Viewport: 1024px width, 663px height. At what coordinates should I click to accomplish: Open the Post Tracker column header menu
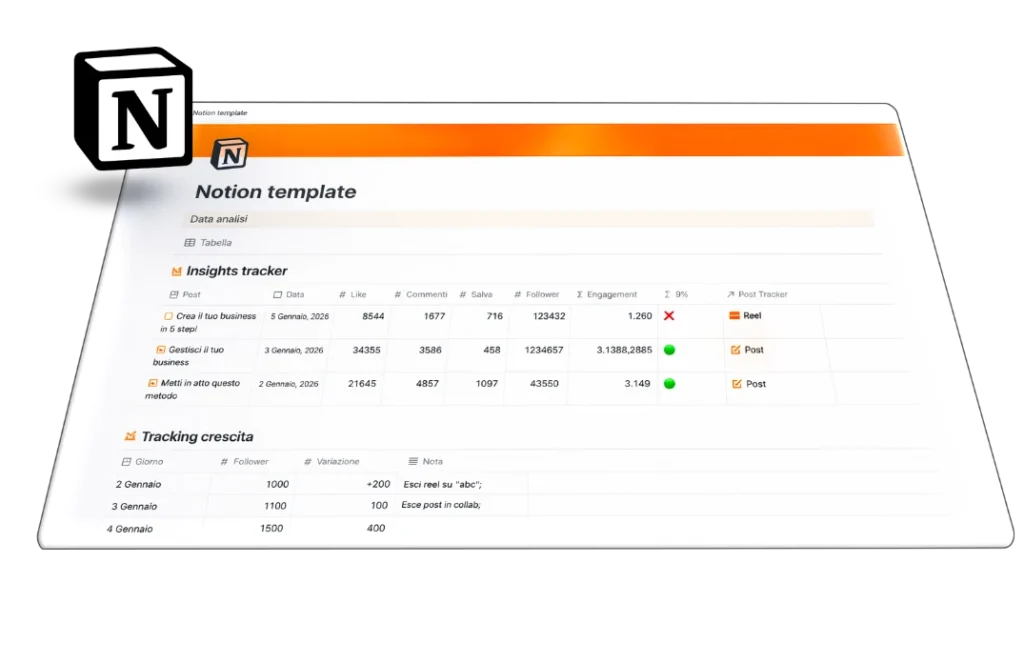tap(762, 295)
